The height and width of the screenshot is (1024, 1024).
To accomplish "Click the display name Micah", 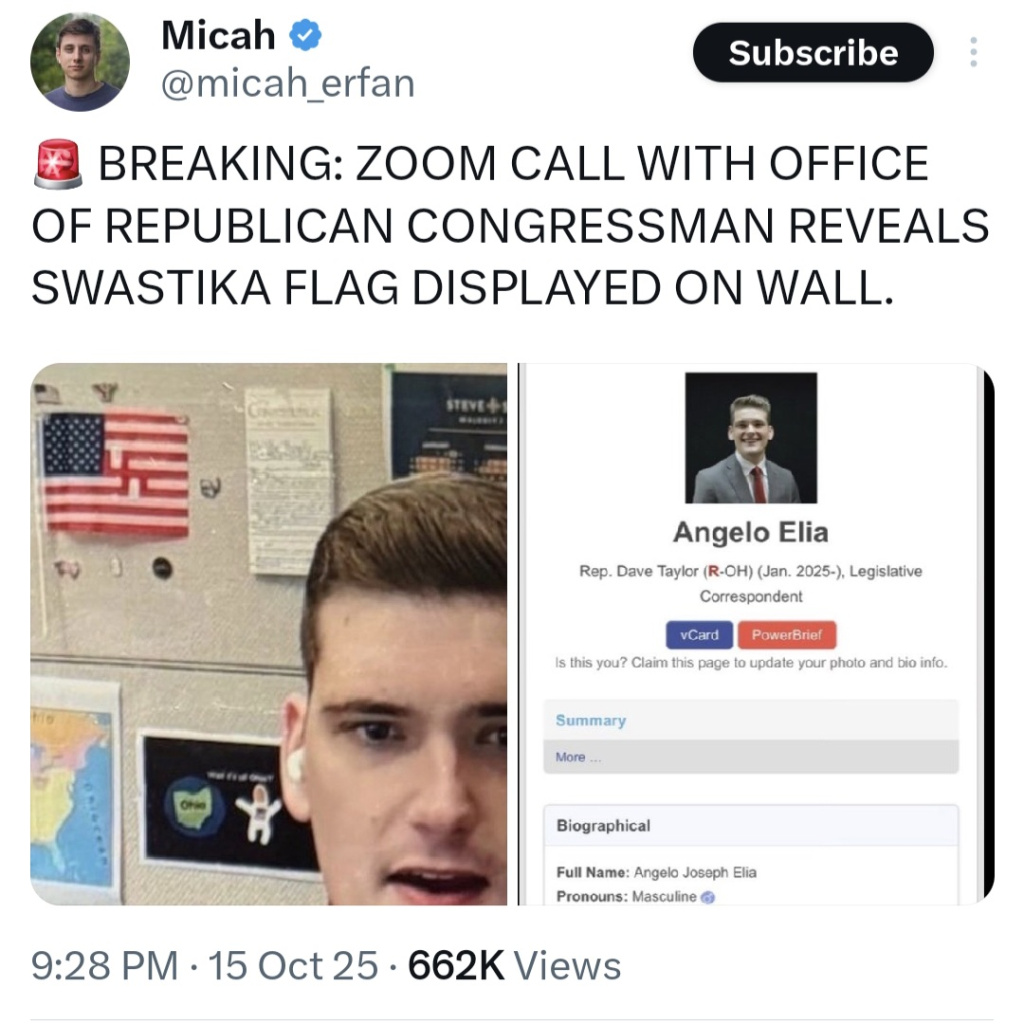I will 218,35.
